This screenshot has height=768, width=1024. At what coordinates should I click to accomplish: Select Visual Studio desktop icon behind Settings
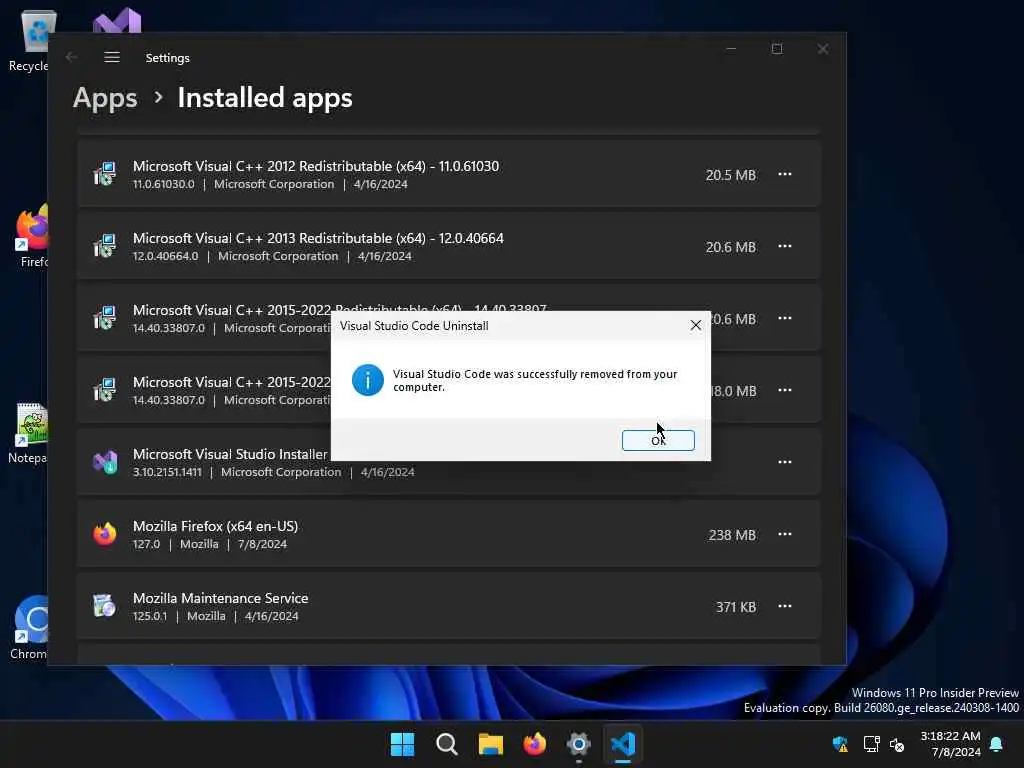tap(116, 20)
